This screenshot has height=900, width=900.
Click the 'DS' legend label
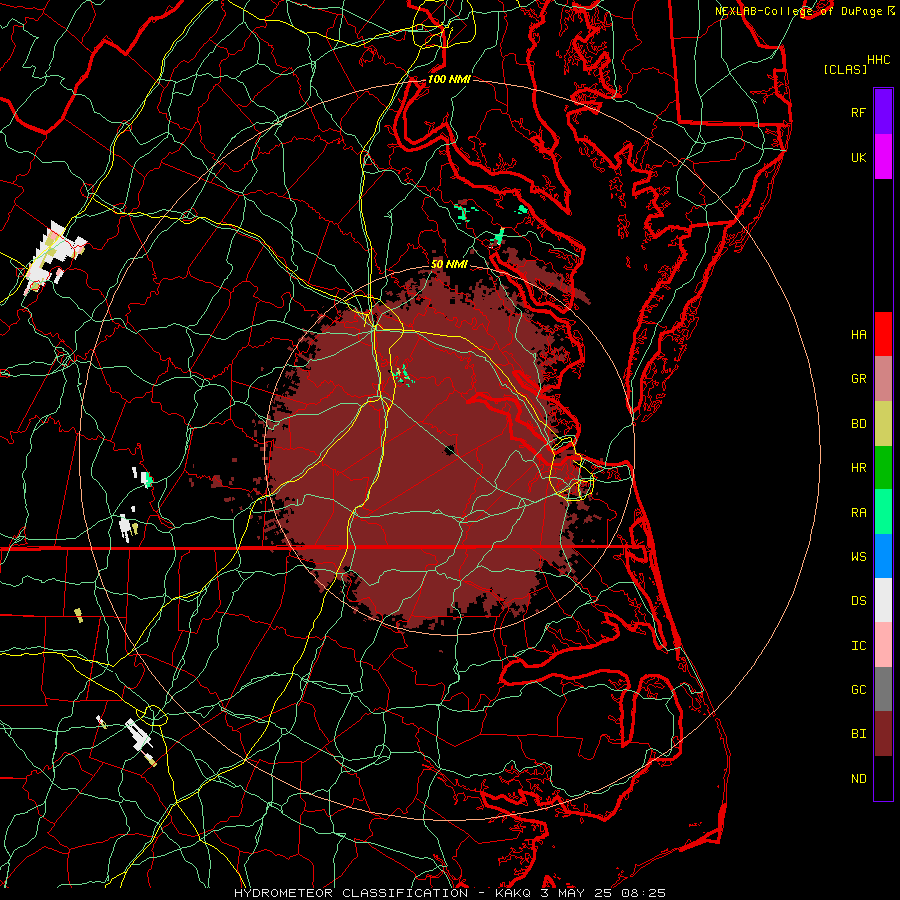click(x=858, y=601)
